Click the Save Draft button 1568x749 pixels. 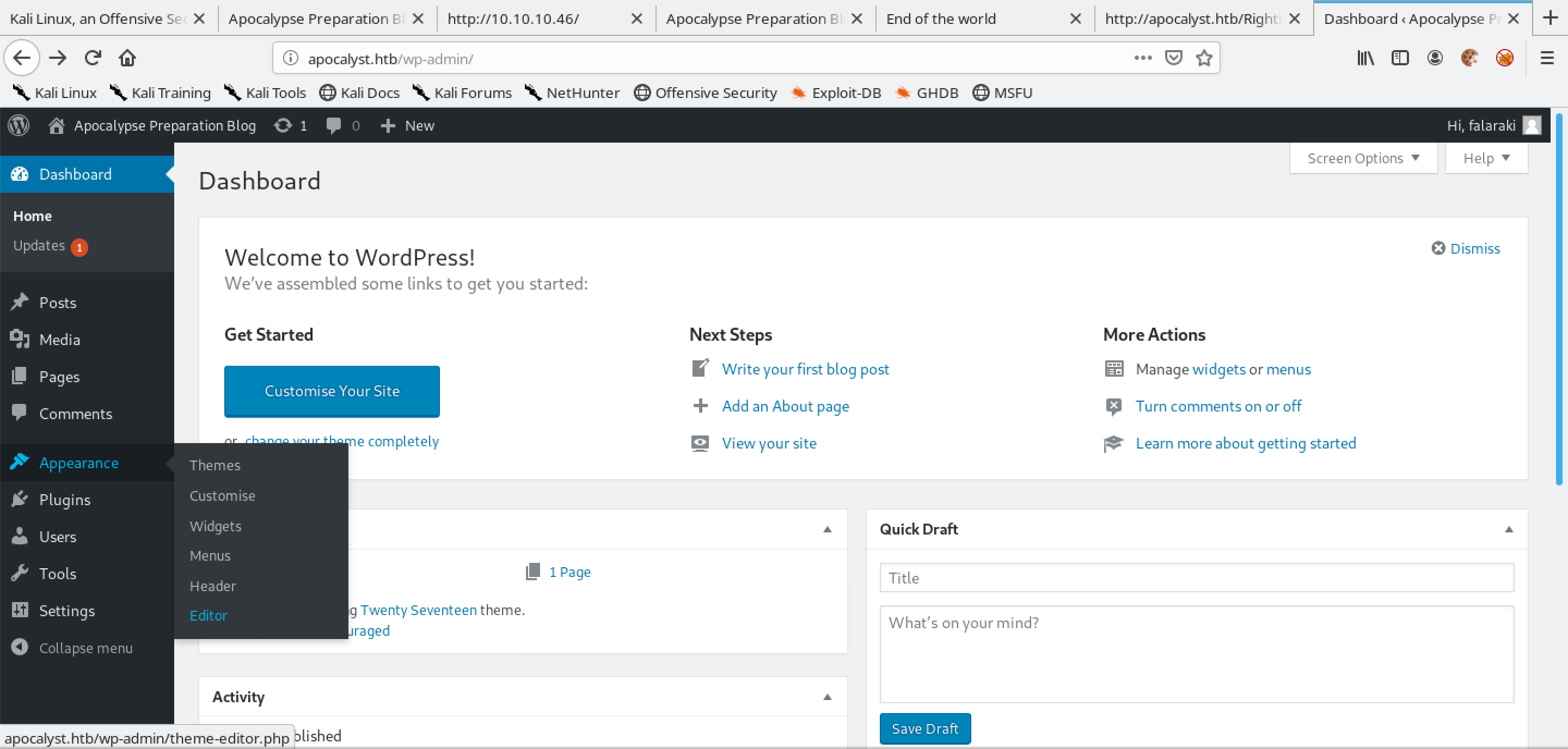pyautogui.click(x=923, y=728)
